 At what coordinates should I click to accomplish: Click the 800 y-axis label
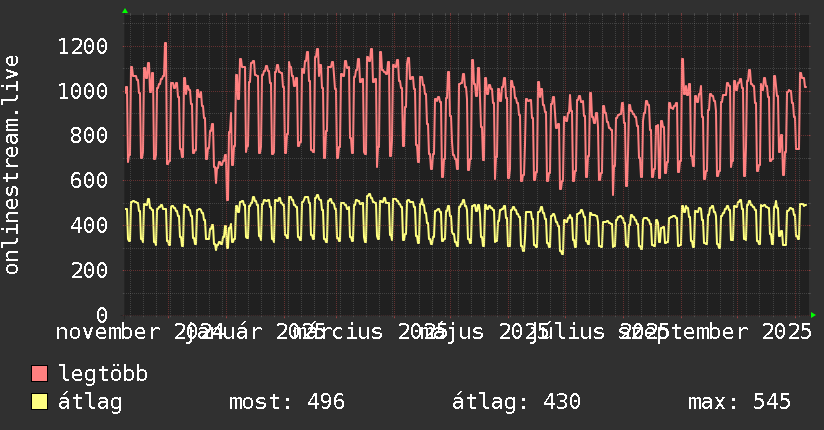(89, 136)
